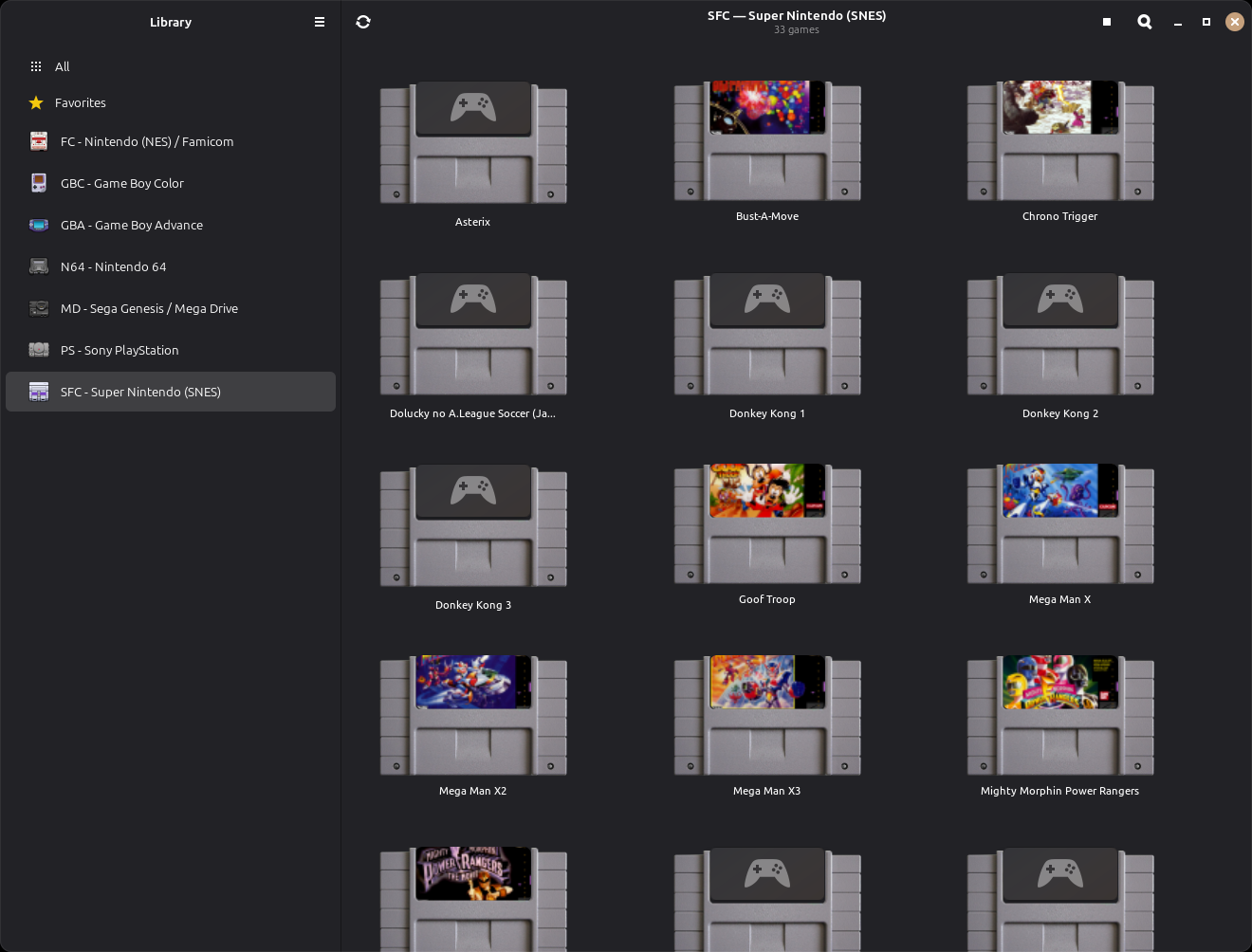
Task: Maximize the window
Action: click(x=1206, y=22)
